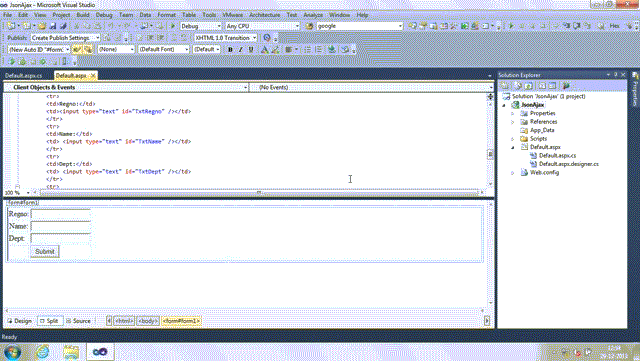
Task: Select the App_Data folder
Action: pyautogui.click(x=542, y=130)
